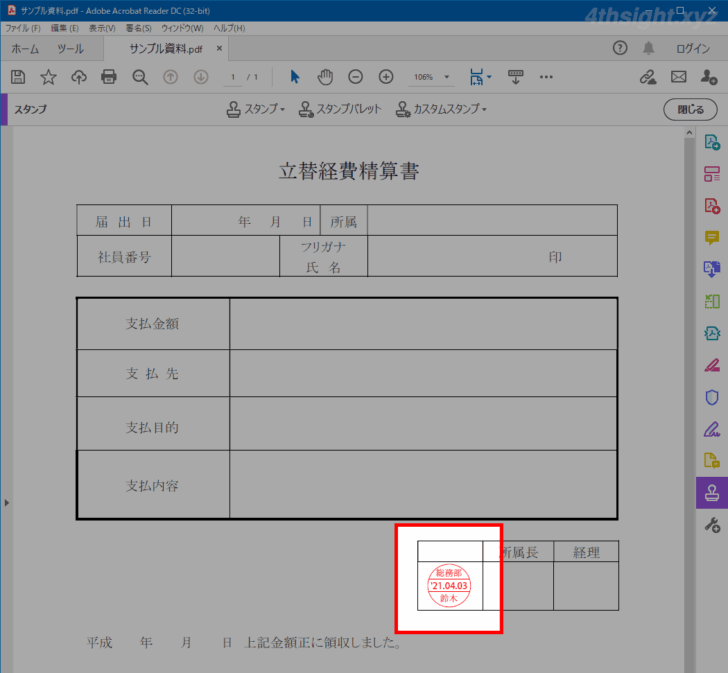Image resolution: width=728 pixels, height=673 pixels.
Task: Zoom in with the plus circle icon
Action: pos(386,77)
